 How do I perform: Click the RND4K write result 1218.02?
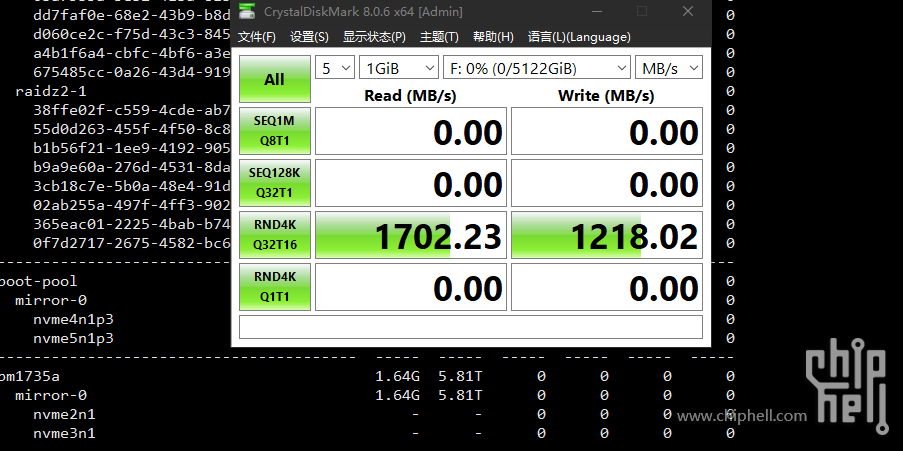pyautogui.click(x=607, y=235)
